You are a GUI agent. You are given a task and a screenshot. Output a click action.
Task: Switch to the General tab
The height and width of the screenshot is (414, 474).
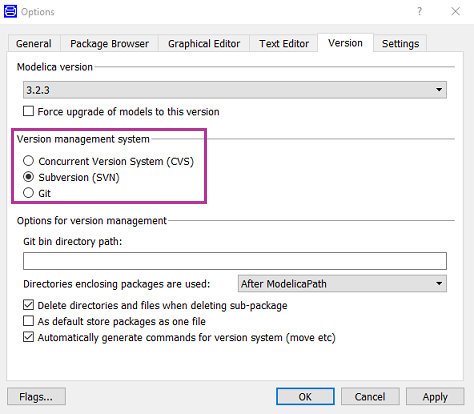(x=34, y=44)
